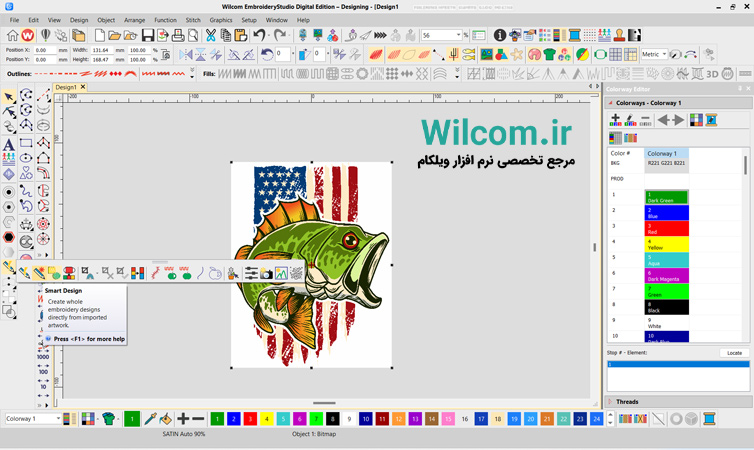The width and height of the screenshot is (754, 450).
Task: Click the left arrow in Colorway Editor
Action: [x=663, y=120]
